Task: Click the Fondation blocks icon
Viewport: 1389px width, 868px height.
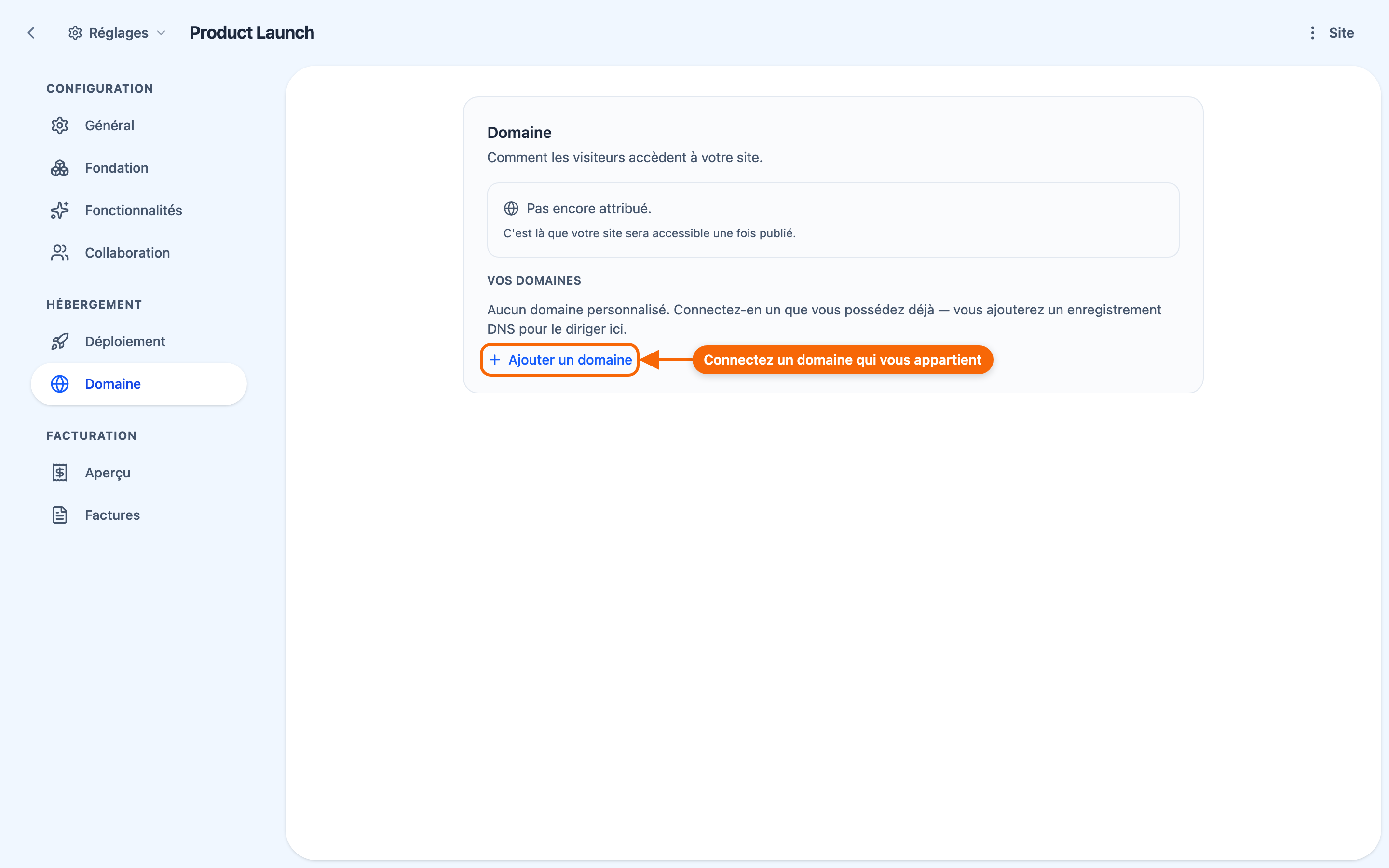Action: (60, 168)
